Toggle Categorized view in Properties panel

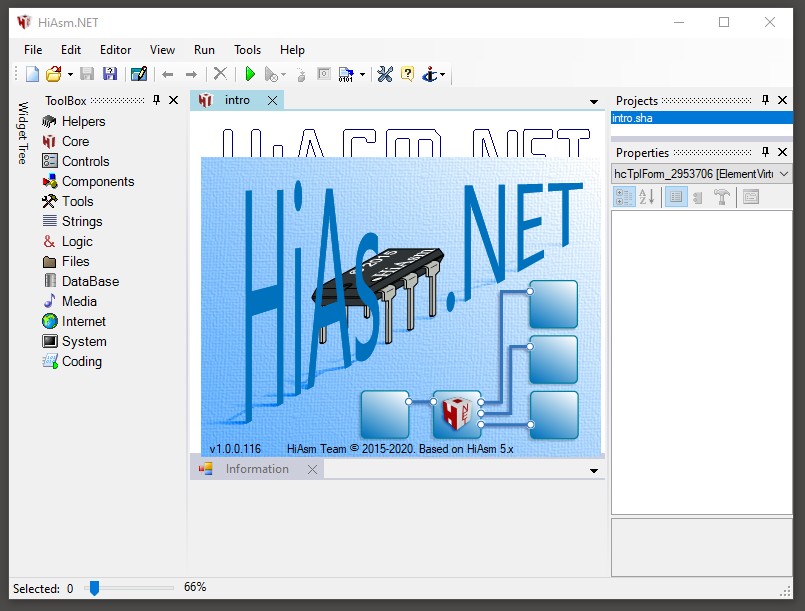[x=624, y=197]
